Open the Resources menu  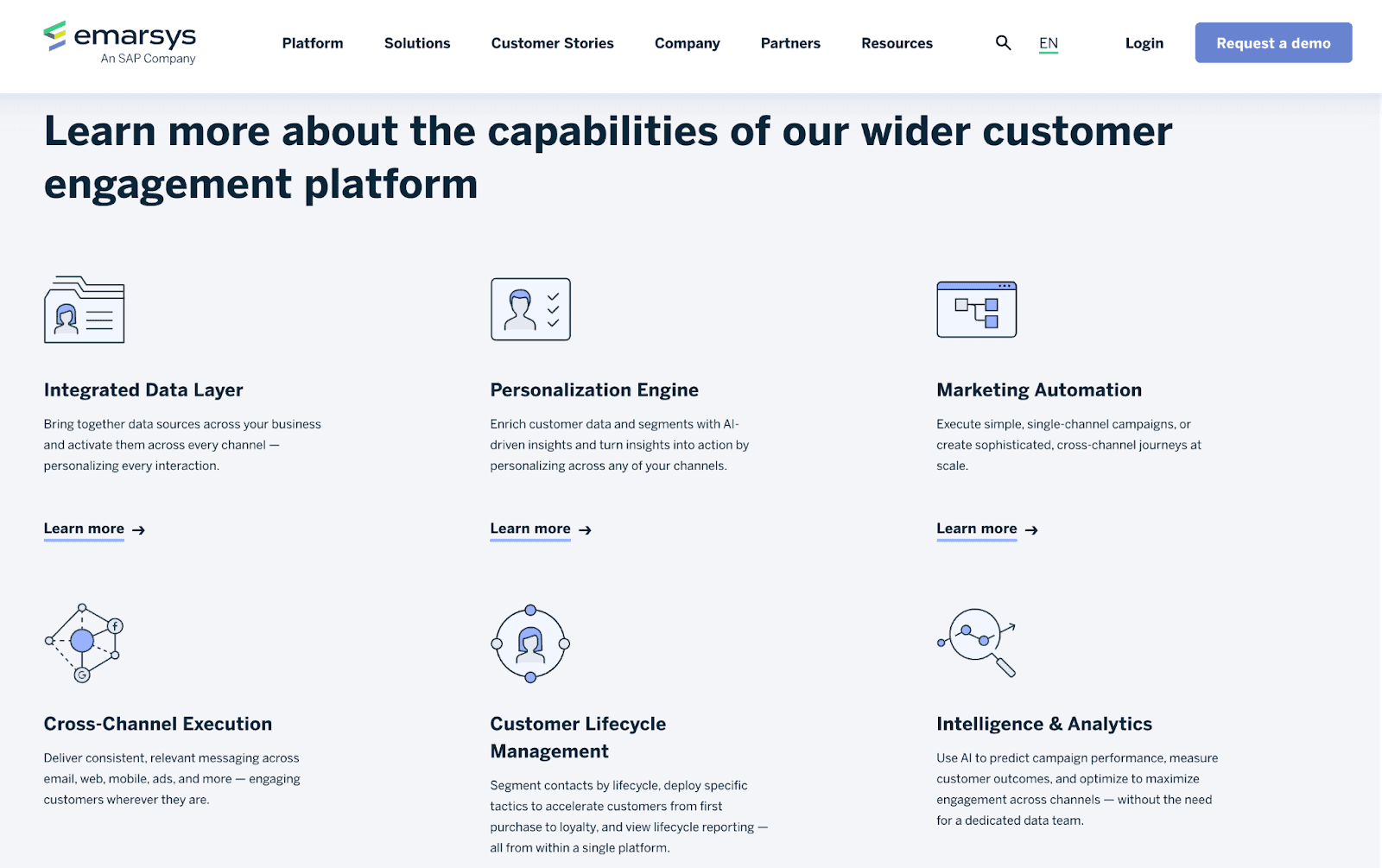point(896,42)
